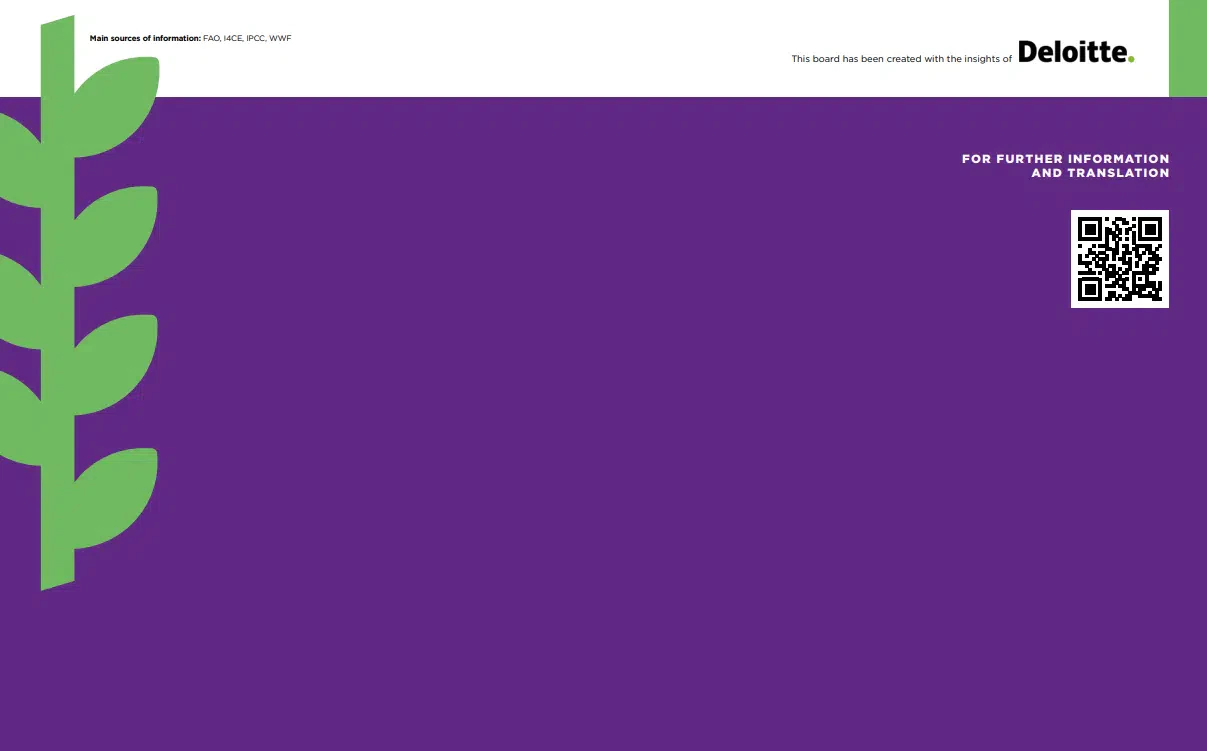Select the WWF source name
1207x751 pixels.
click(x=281, y=38)
